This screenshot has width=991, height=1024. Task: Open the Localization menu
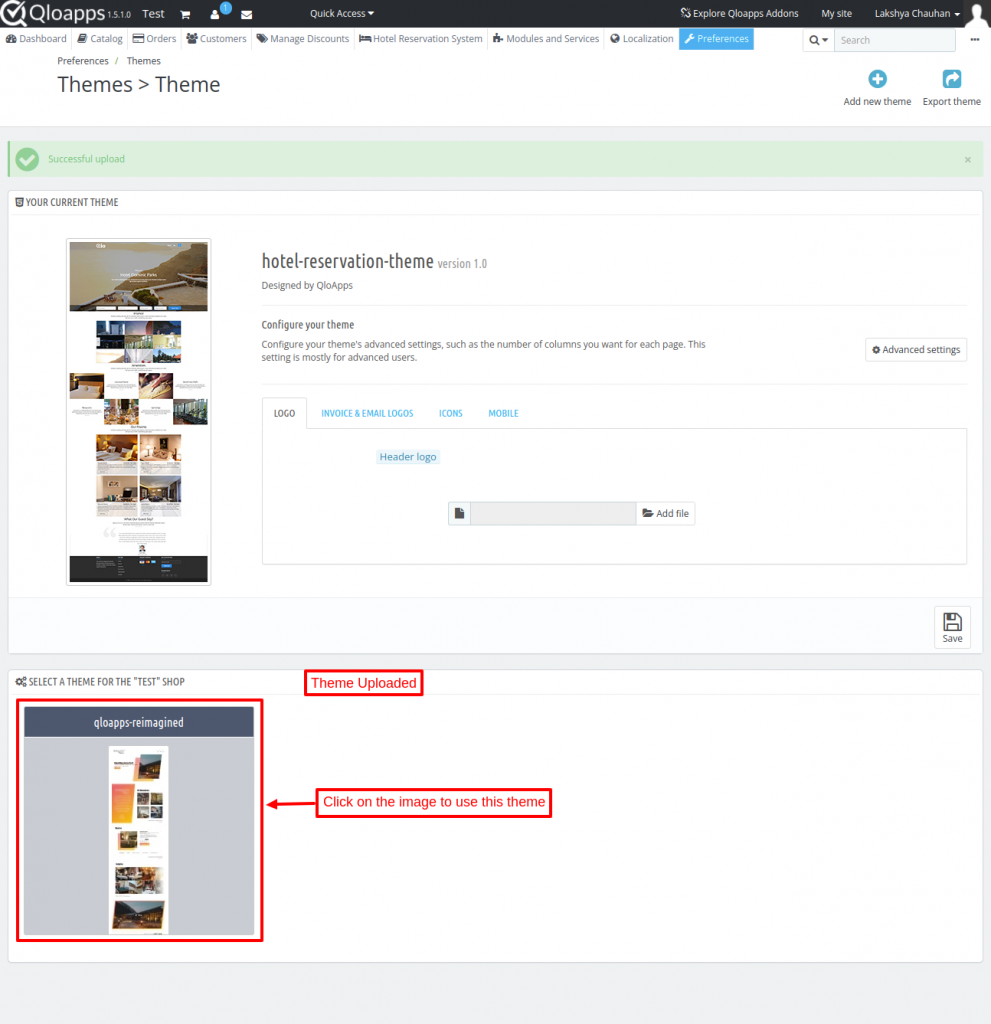[642, 39]
